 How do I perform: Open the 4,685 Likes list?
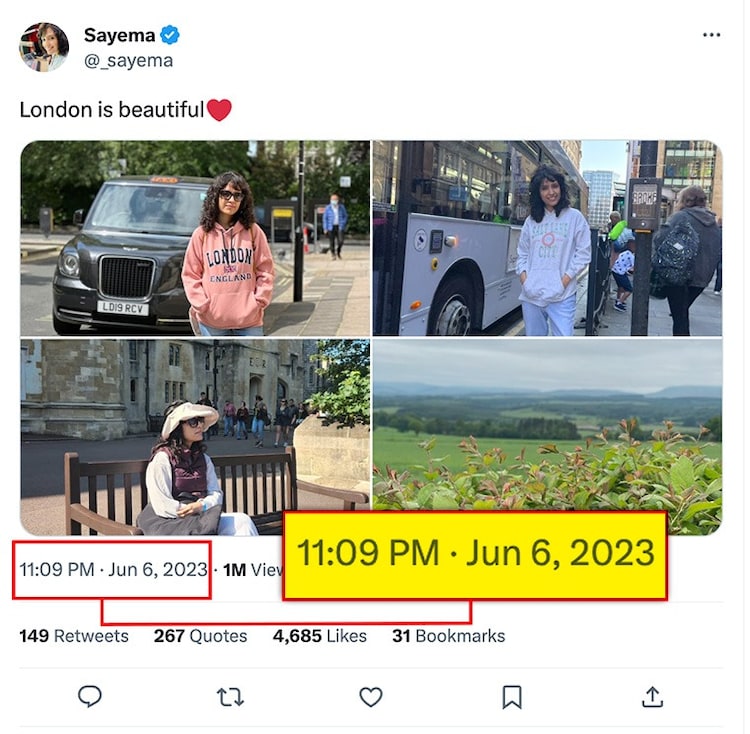(319, 636)
